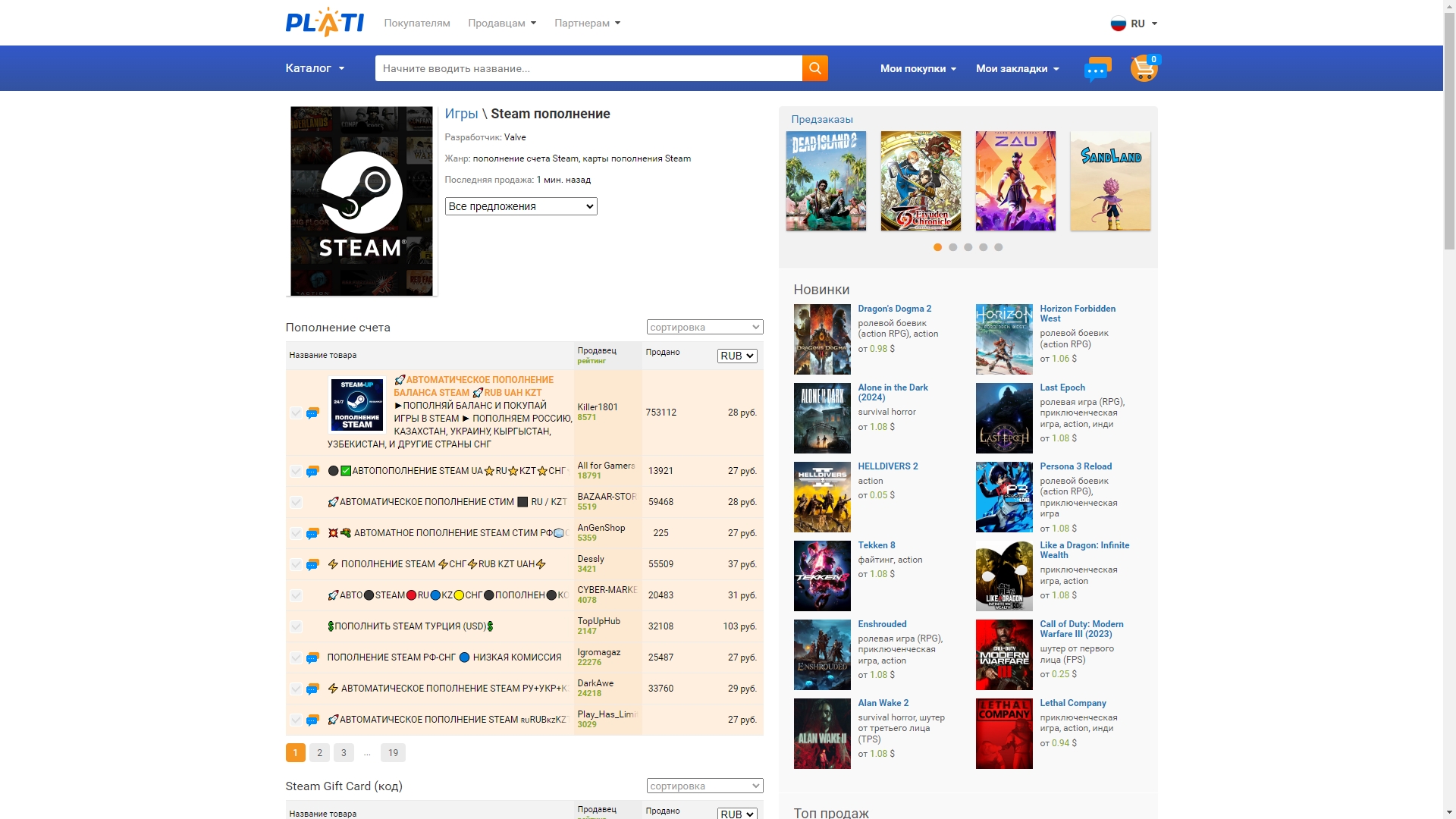Toggle checkmark in TopUpHub row
This screenshot has width=1456, height=819.
296,627
